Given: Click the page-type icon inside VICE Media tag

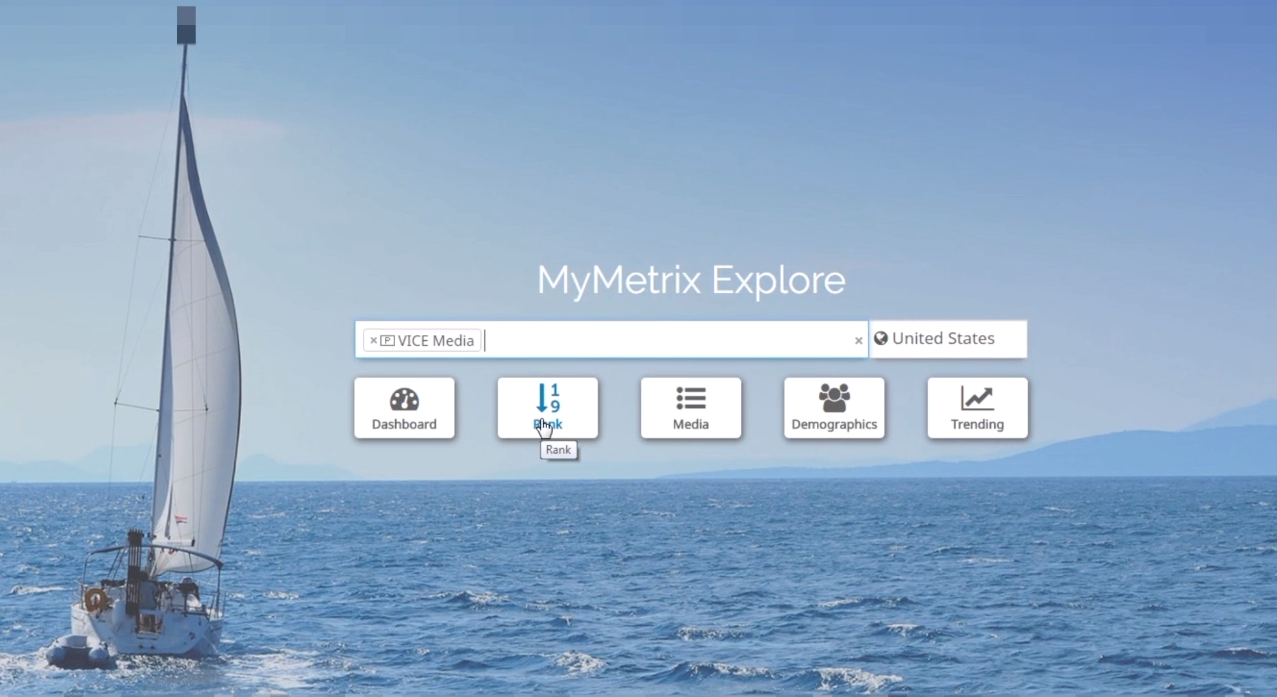Looking at the screenshot, I should tap(385, 340).
